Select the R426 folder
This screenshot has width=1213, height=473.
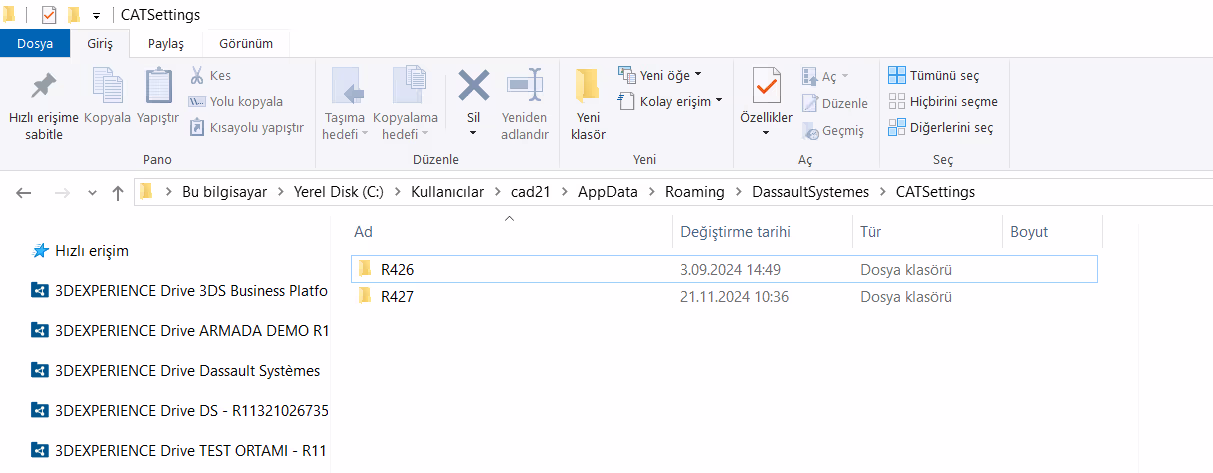(x=725, y=270)
